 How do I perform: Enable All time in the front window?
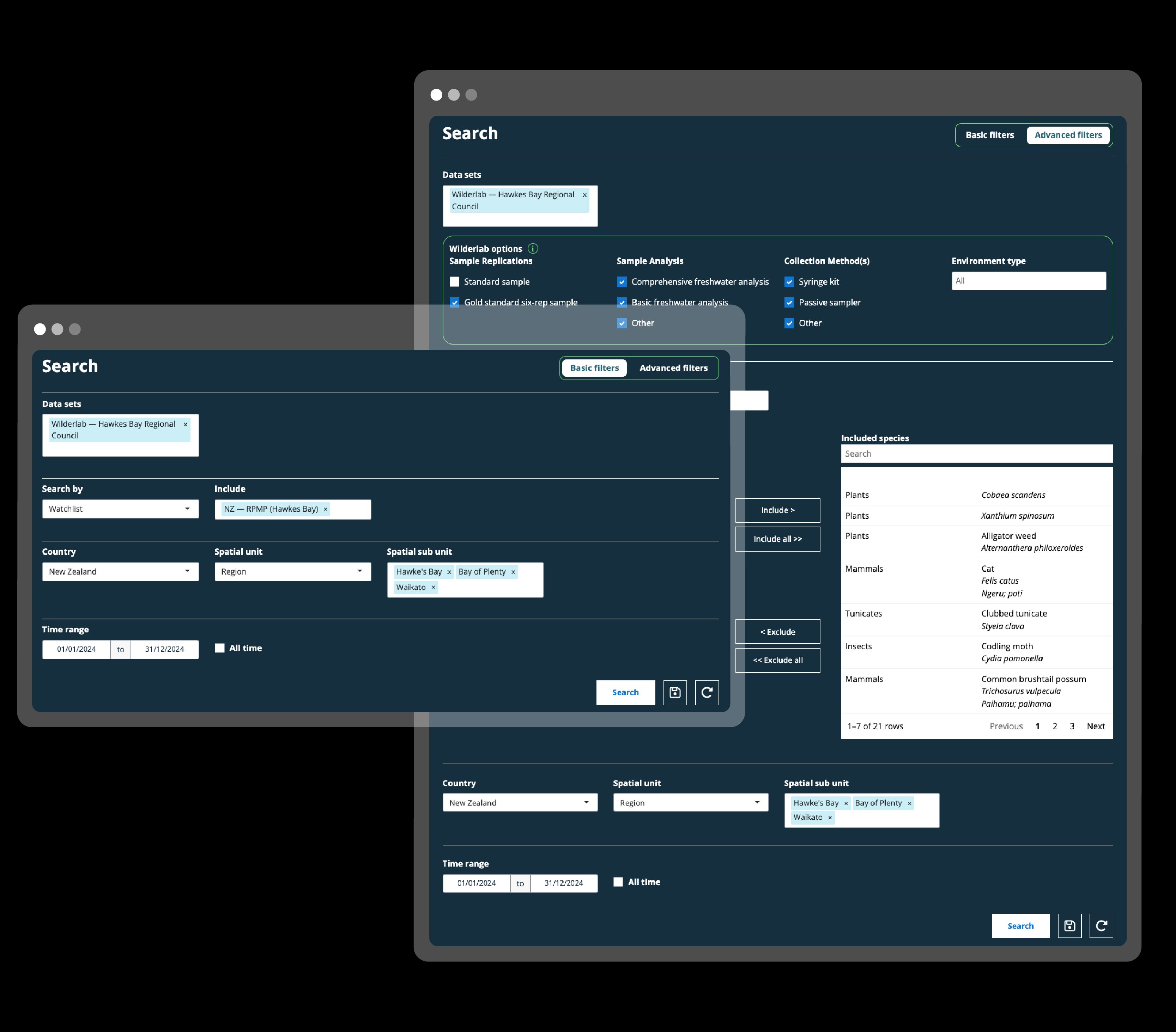point(219,648)
